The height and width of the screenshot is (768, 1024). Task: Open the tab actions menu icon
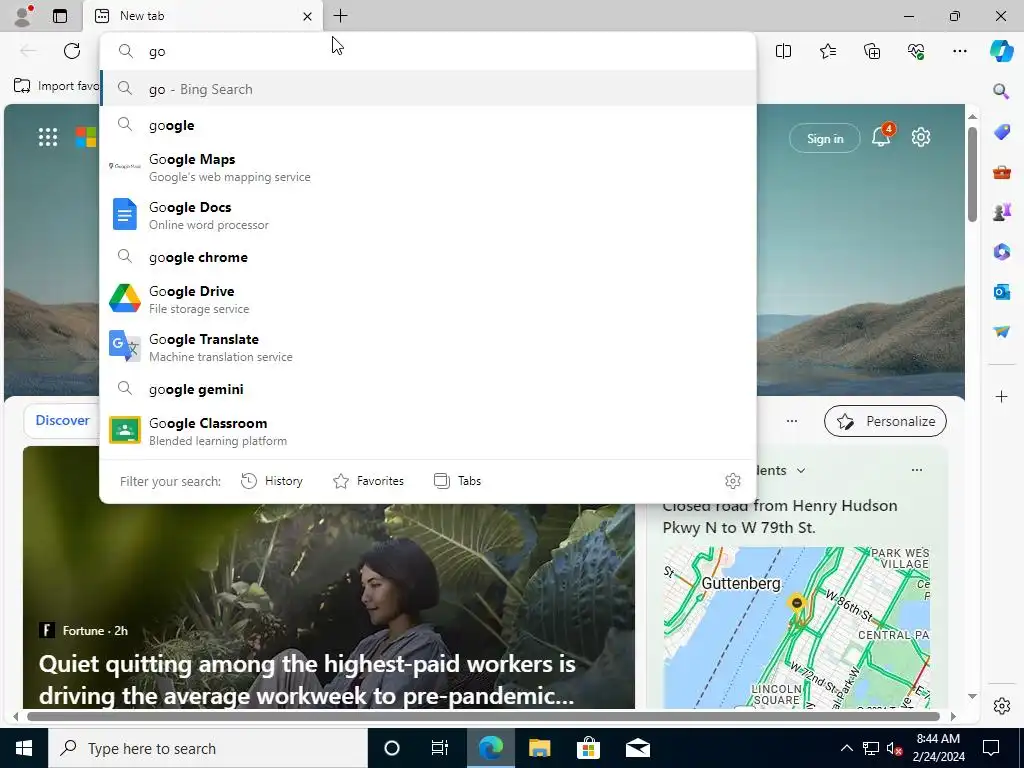click(59, 16)
